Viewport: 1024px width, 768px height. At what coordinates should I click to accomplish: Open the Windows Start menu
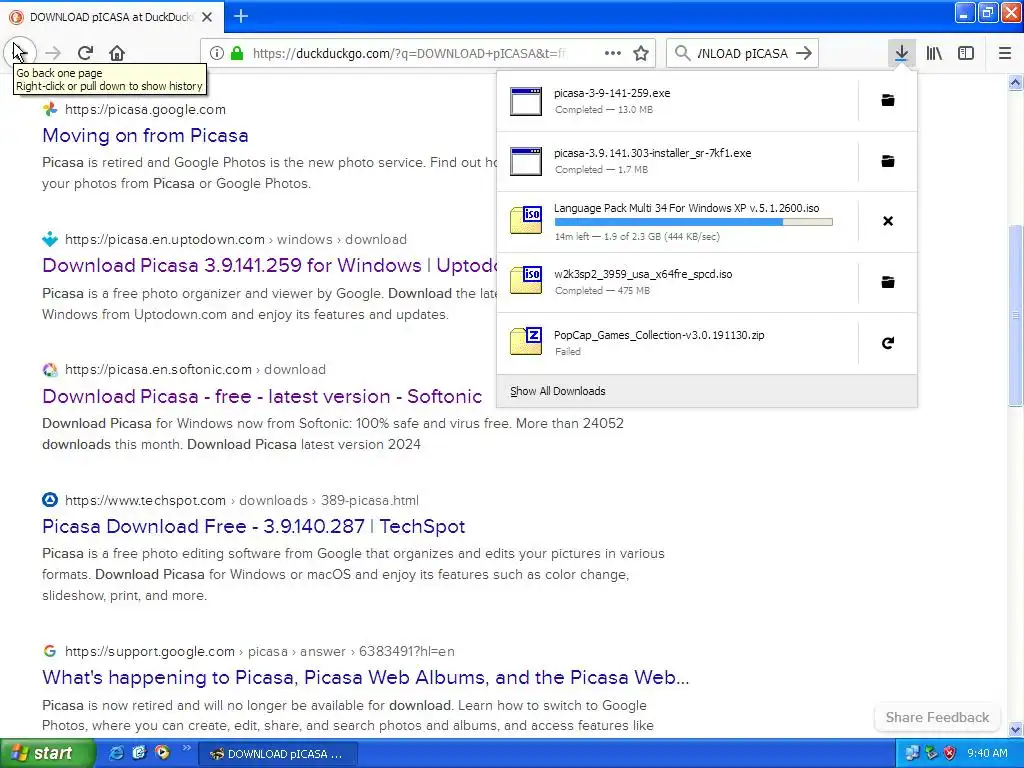tap(48, 753)
